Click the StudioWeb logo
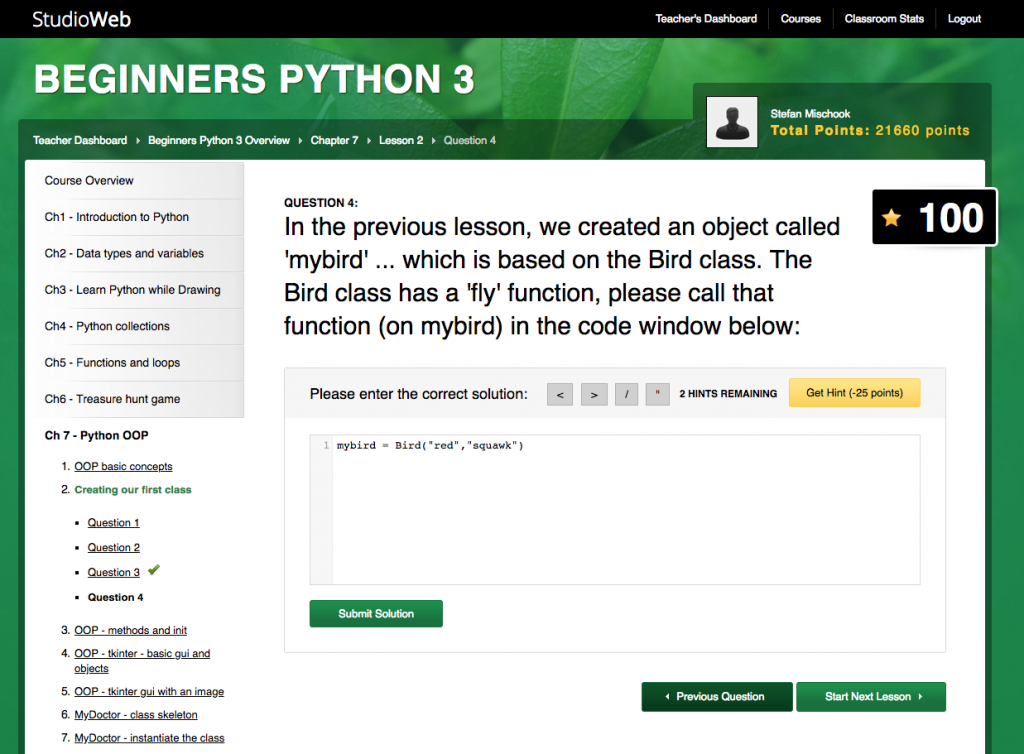Image resolution: width=1024 pixels, height=754 pixels. [80, 18]
